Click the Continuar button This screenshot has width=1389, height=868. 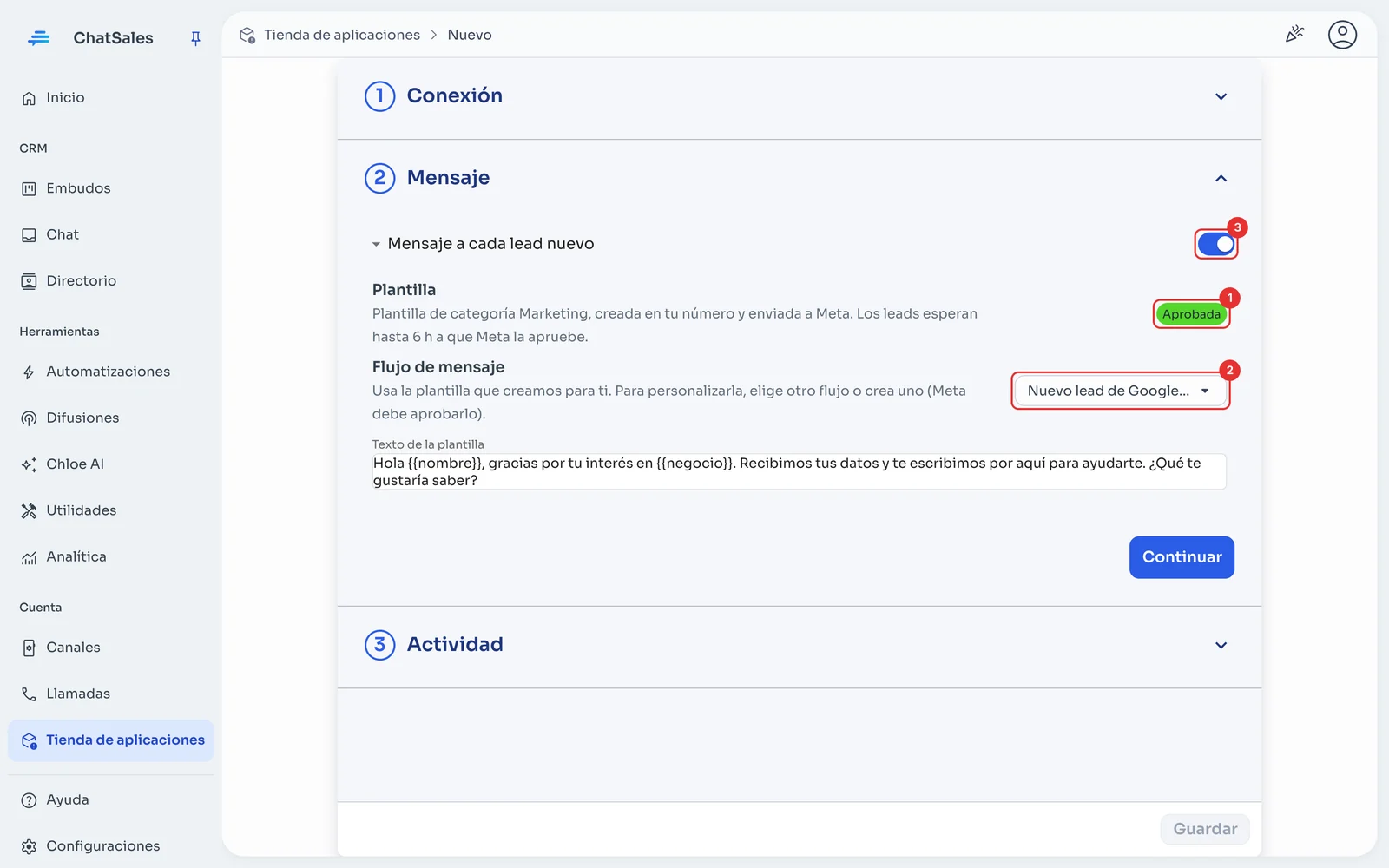click(1182, 557)
